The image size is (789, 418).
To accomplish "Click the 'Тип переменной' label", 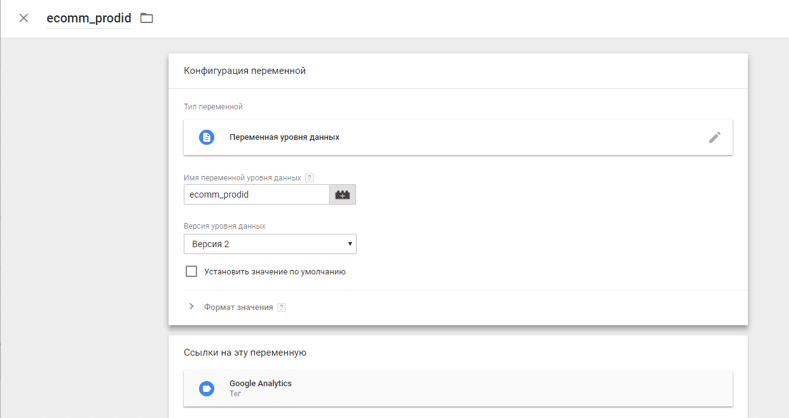I will coord(213,107).
